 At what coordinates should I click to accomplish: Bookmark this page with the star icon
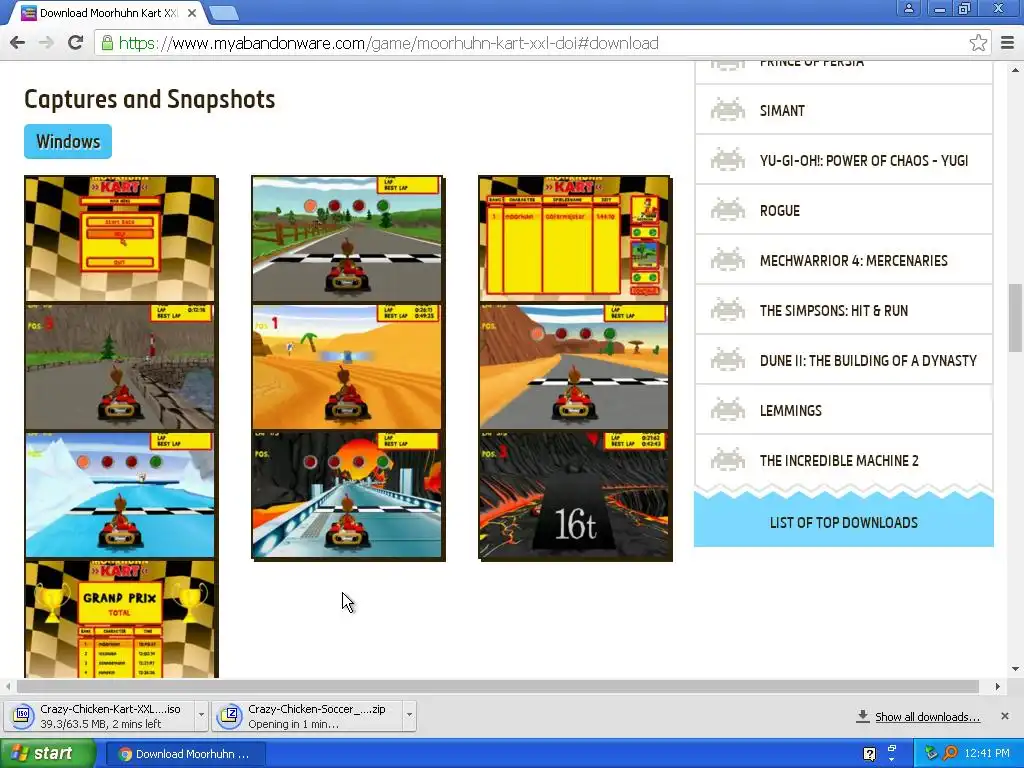tap(978, 43)
